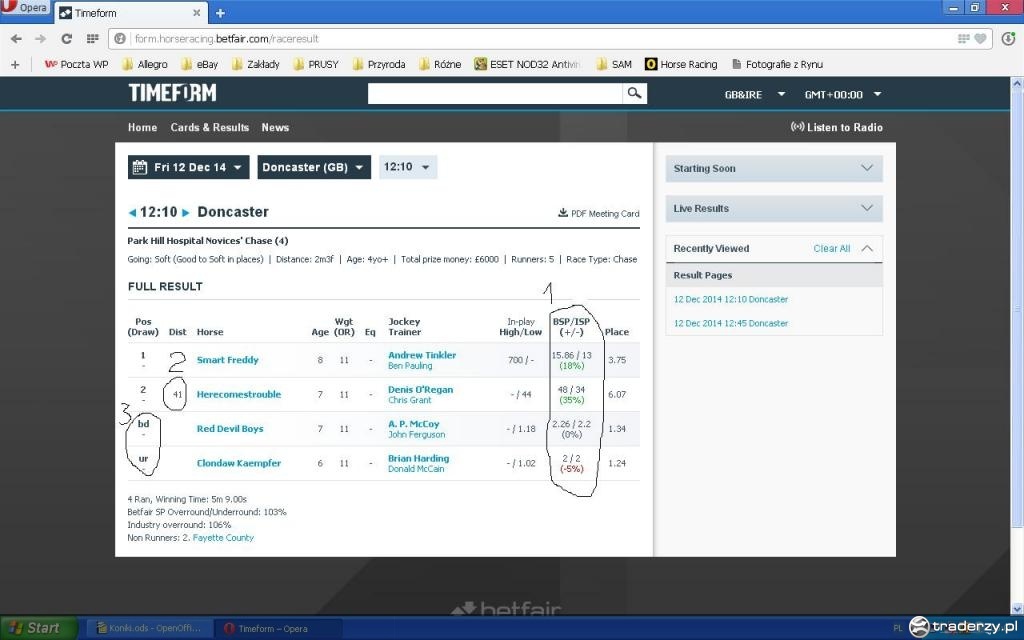Open the Herecomestrouble horse page
Screen dimensions: 1024x640
coord(239,394)
